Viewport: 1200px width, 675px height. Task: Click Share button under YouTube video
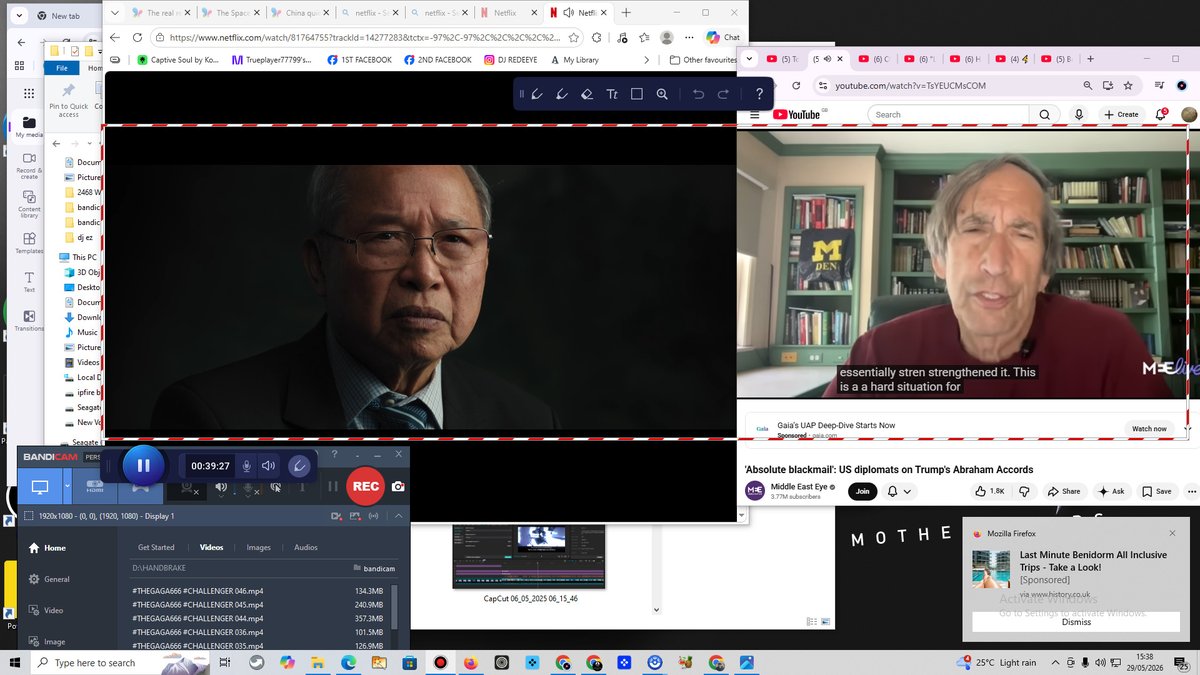click(x=1064, y=491)
